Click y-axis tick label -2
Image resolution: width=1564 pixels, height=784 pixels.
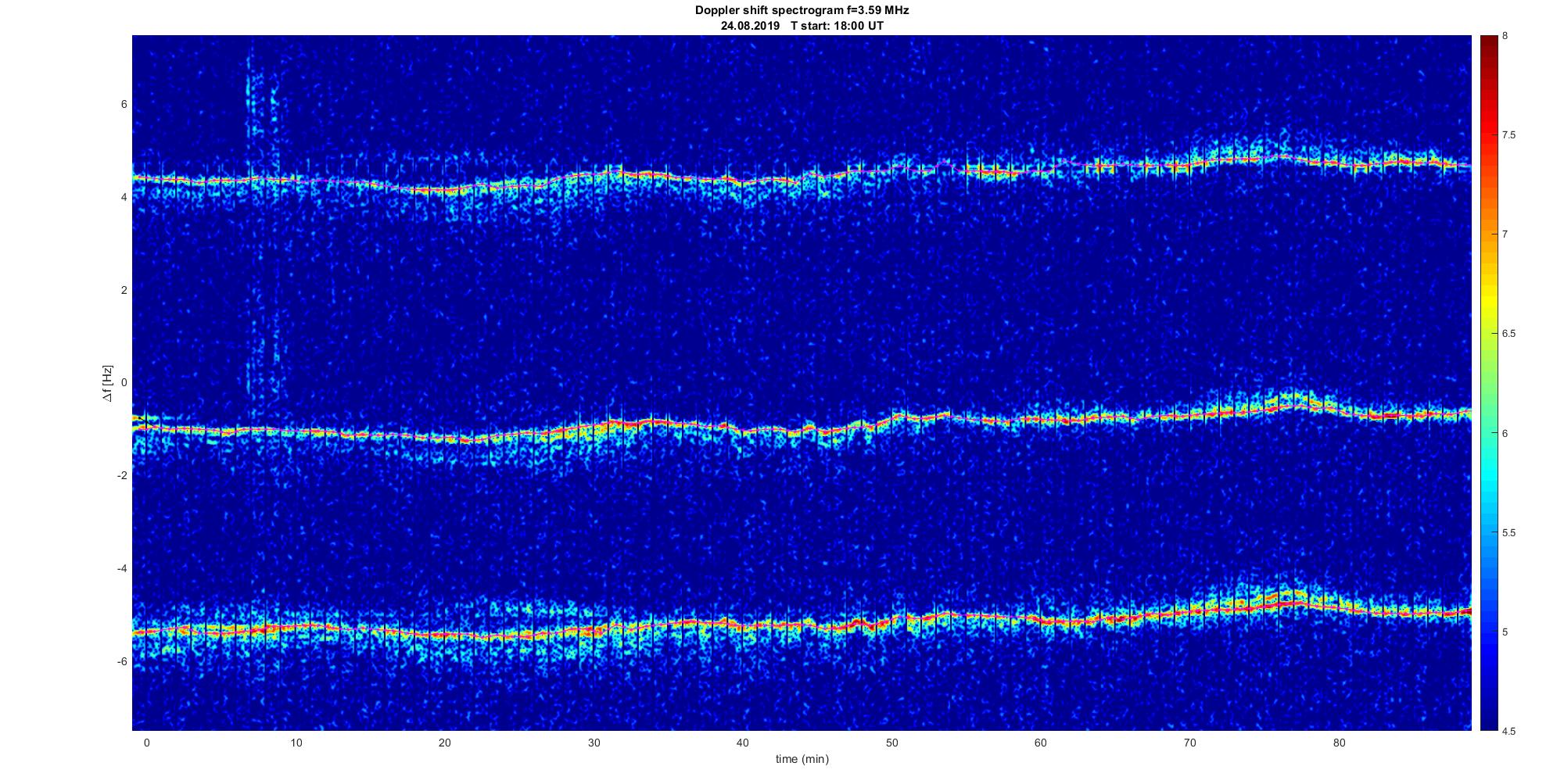point(122,475)
